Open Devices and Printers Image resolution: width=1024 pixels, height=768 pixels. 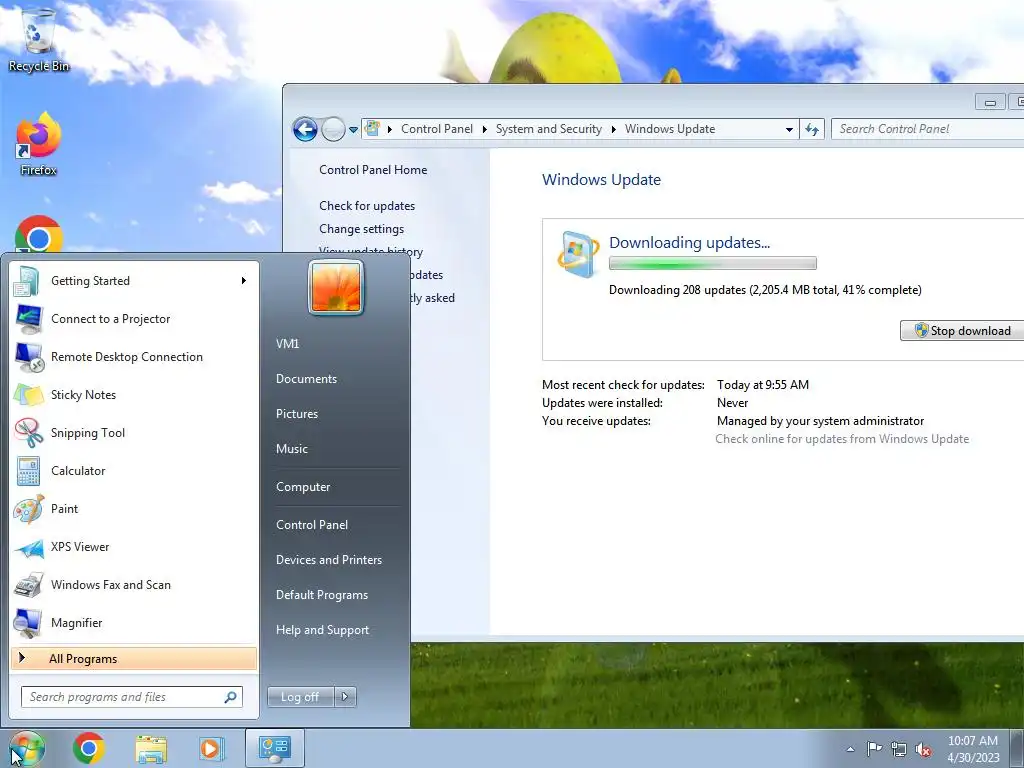pyautogui.click(x=328, y=560)
